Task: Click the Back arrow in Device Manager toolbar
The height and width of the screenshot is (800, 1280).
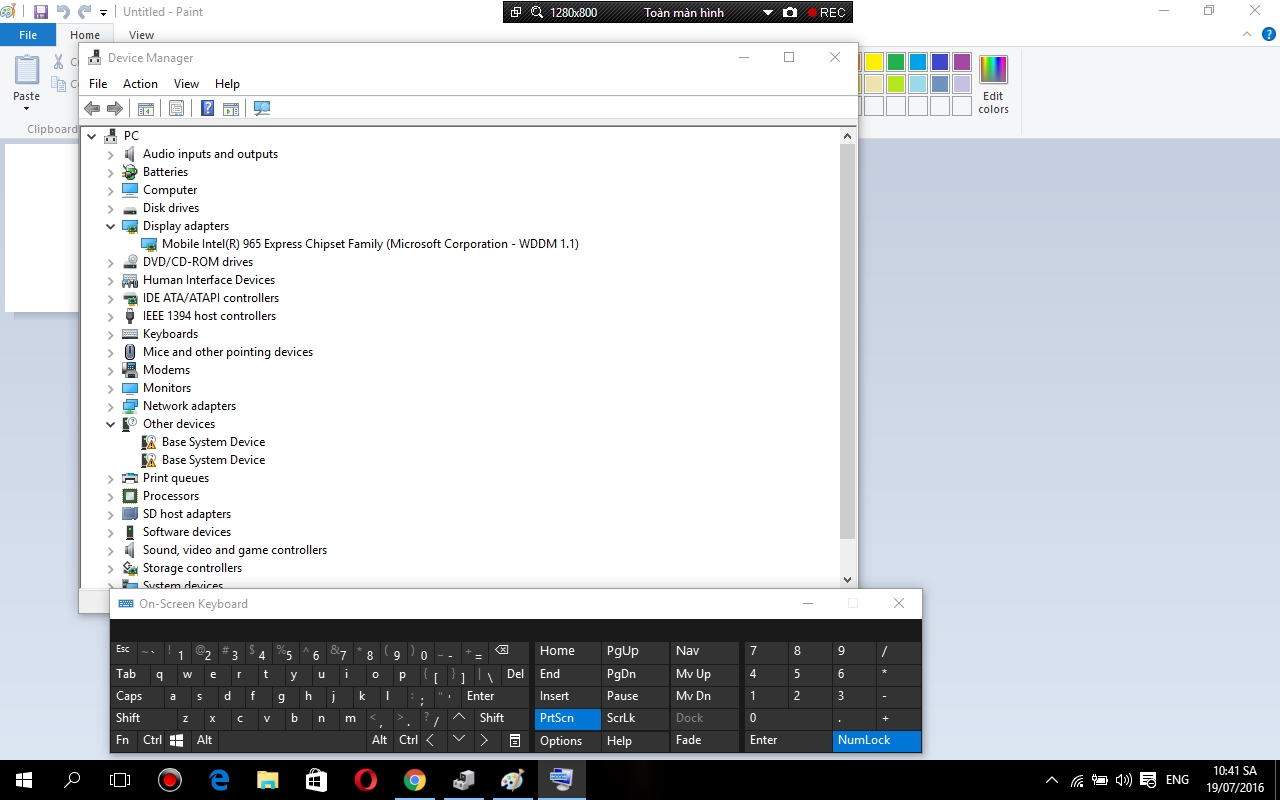Action: 92,108
